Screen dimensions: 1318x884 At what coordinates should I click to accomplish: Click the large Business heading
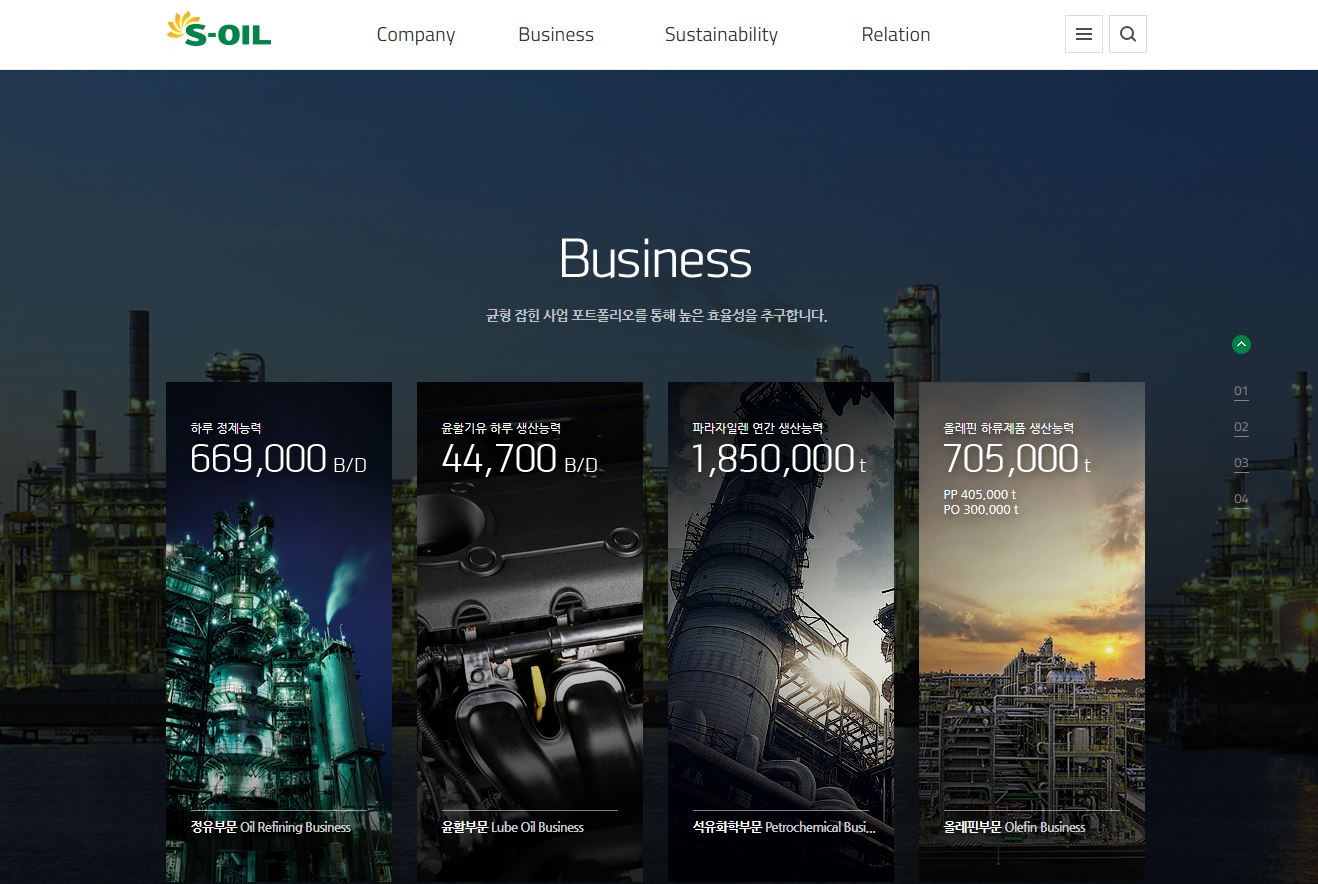click(655, 259)
